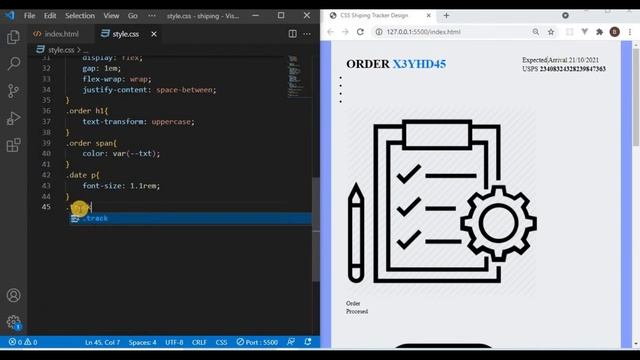The width and height of the screenshot is (640, 360).
Task: Open the Search view in activity bar
Action: point(13,63)
